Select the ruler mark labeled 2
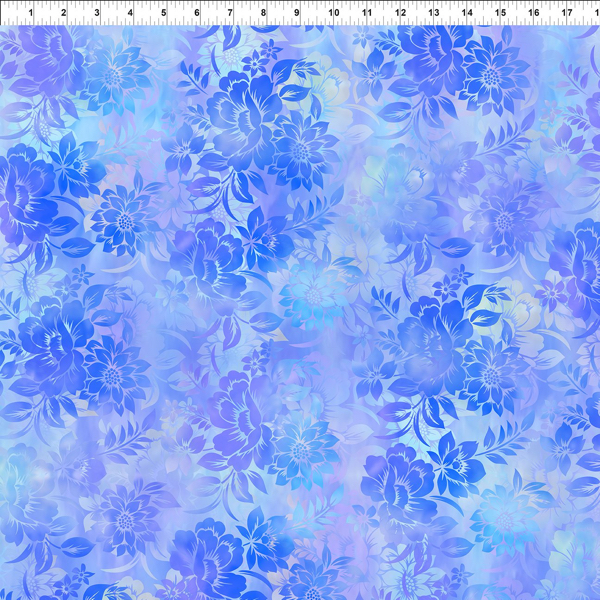This screenshot has width=600, height=600. pos(63,13)
